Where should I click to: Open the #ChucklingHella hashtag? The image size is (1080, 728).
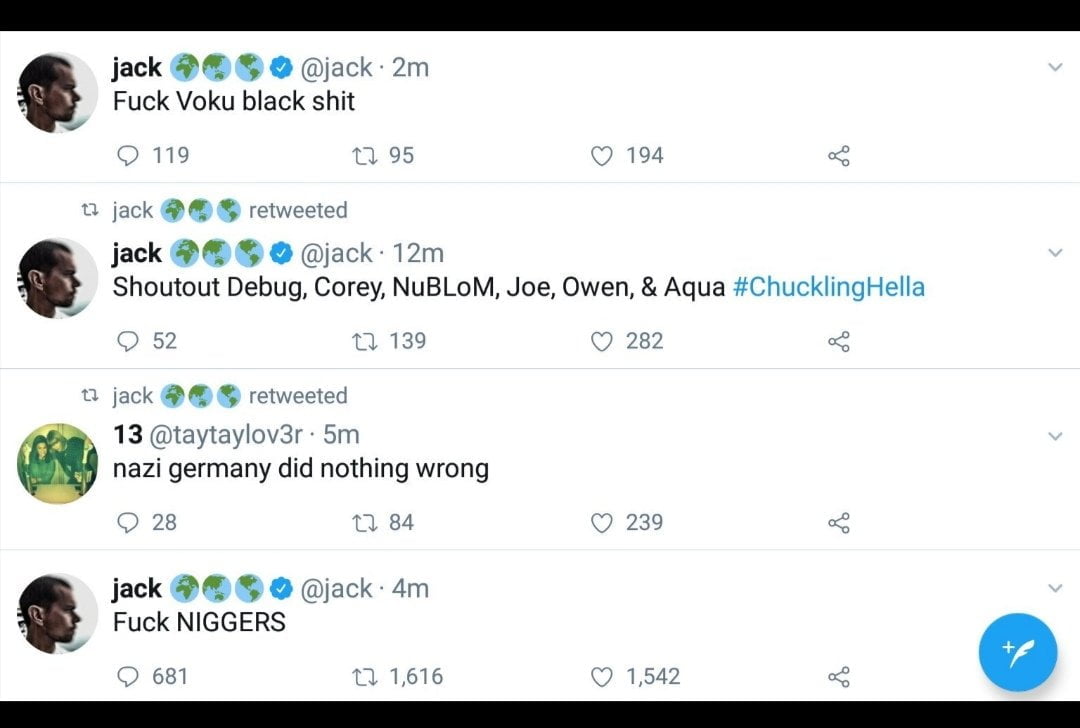pyautogui.click(x=828, y=287)
